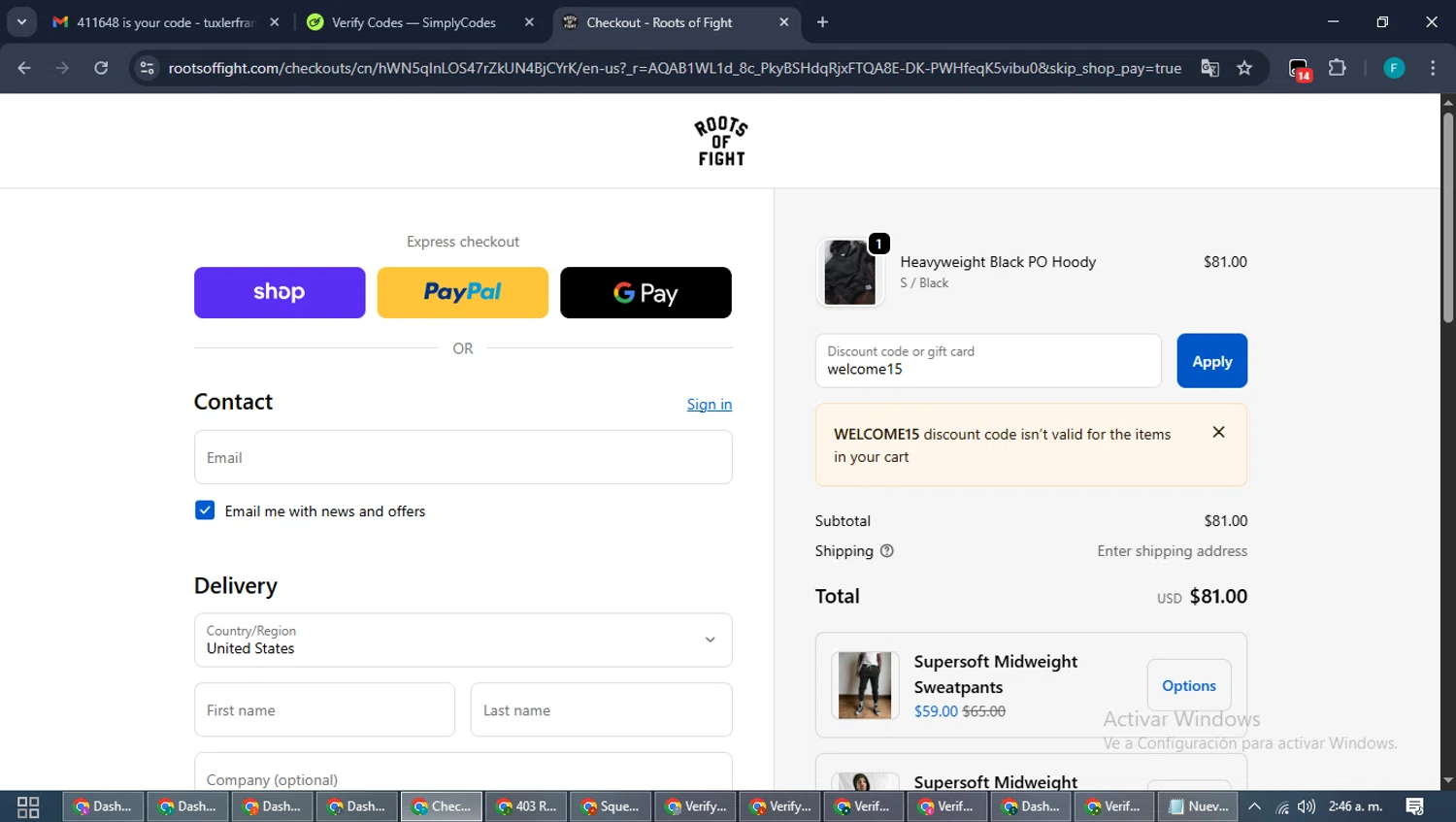Click the translate page icon

tap(1209, 68)
